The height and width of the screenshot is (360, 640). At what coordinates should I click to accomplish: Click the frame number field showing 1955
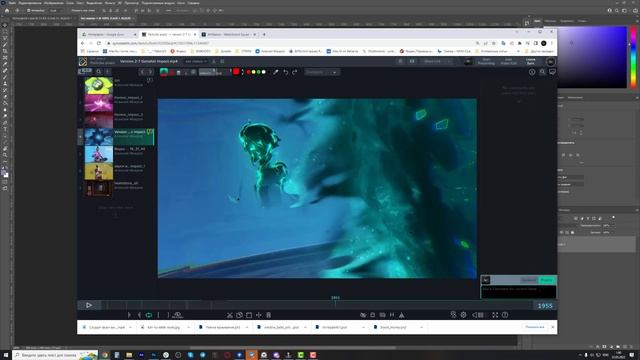545,306
